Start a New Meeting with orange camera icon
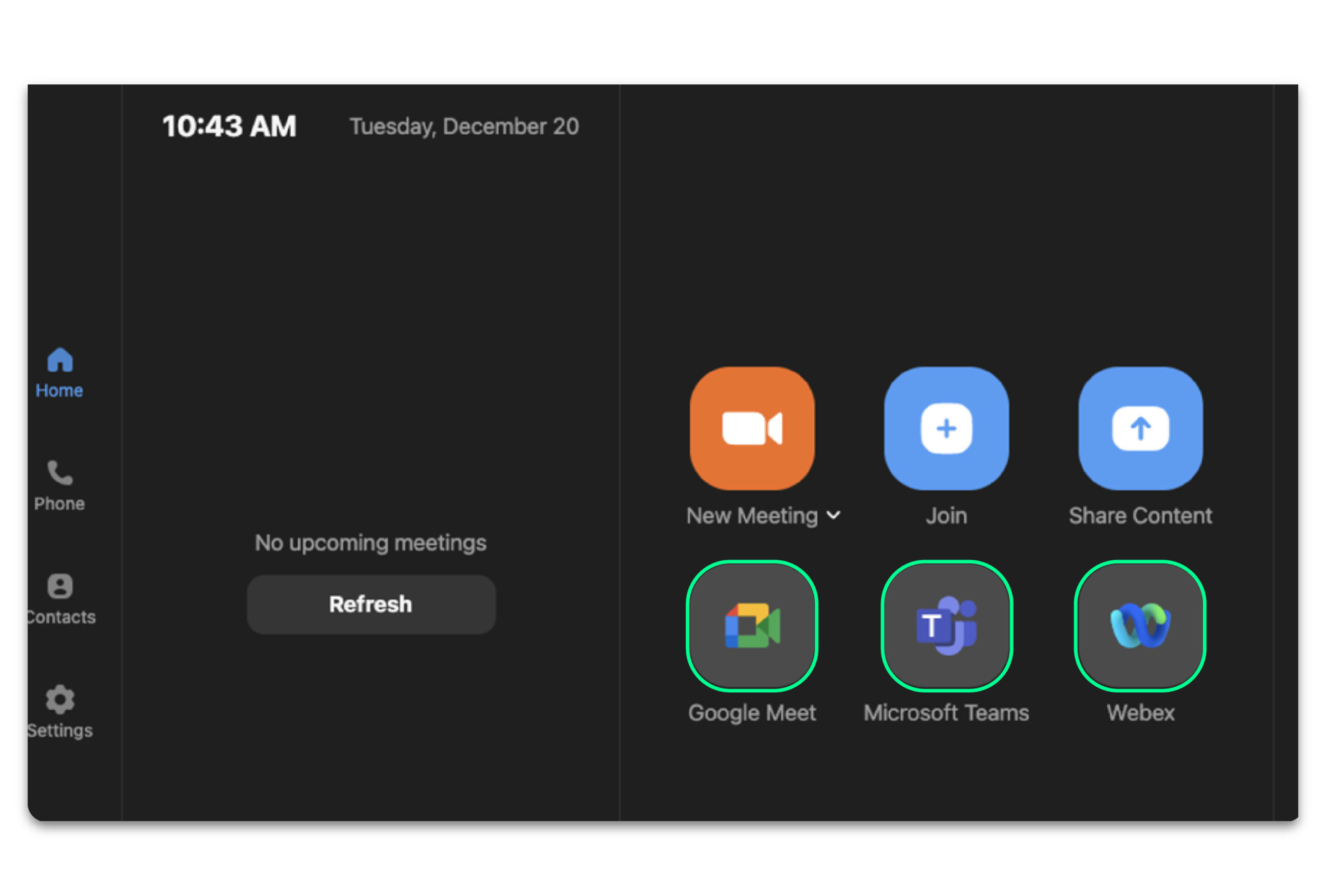The image size is (1332, 896). (751, 429)
